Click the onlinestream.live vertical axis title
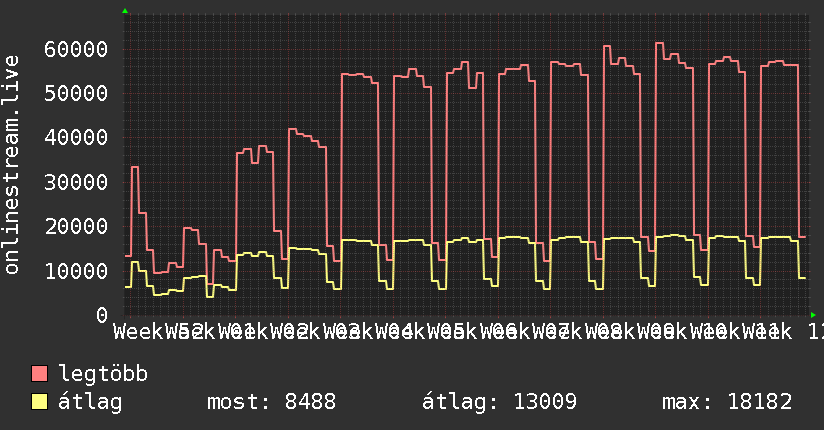 click(x=12, y=165)
